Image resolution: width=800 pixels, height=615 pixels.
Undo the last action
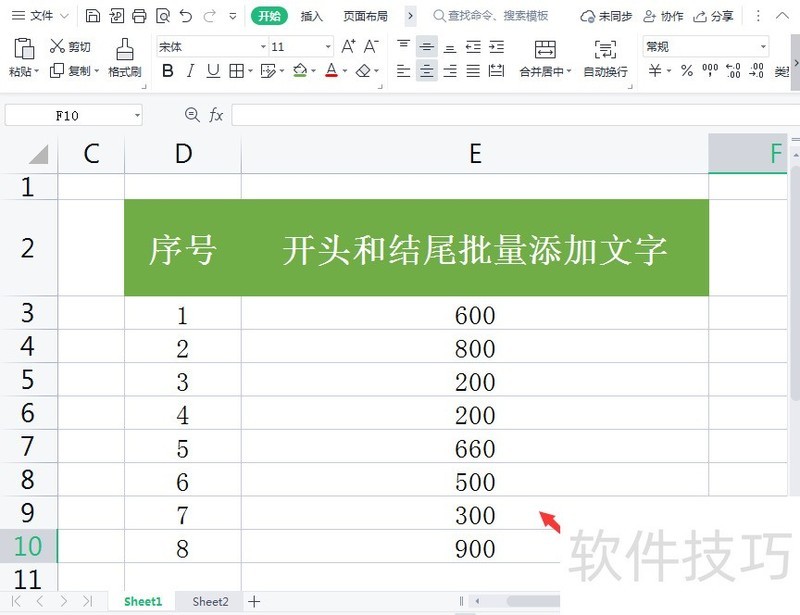(186, 16)
